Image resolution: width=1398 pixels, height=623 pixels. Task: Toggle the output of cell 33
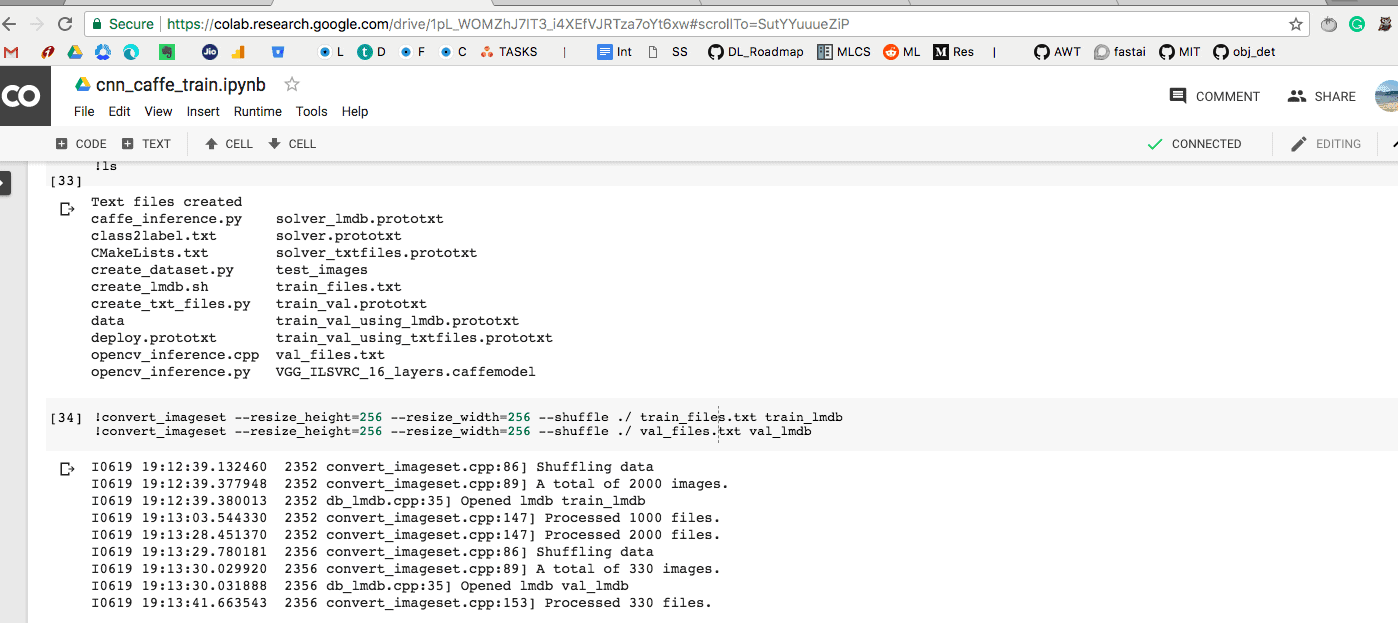coord(67,209)
